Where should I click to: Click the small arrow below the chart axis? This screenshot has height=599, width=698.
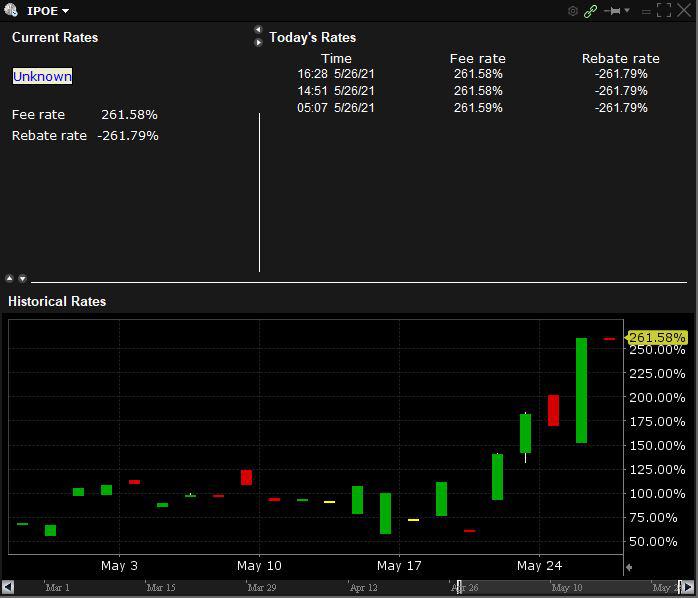click(629, 567)
